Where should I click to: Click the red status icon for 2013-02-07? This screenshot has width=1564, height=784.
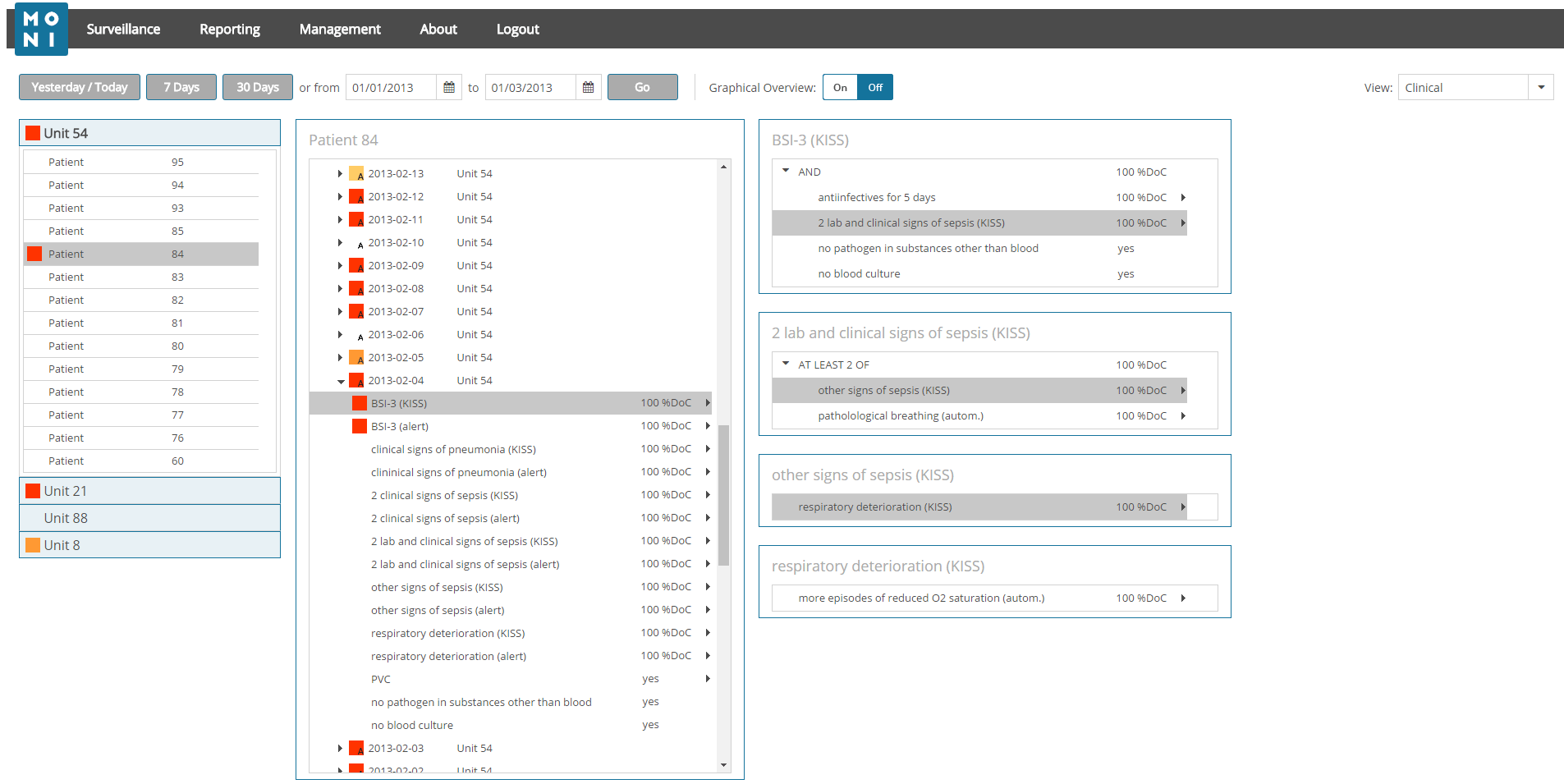[356, 311]
